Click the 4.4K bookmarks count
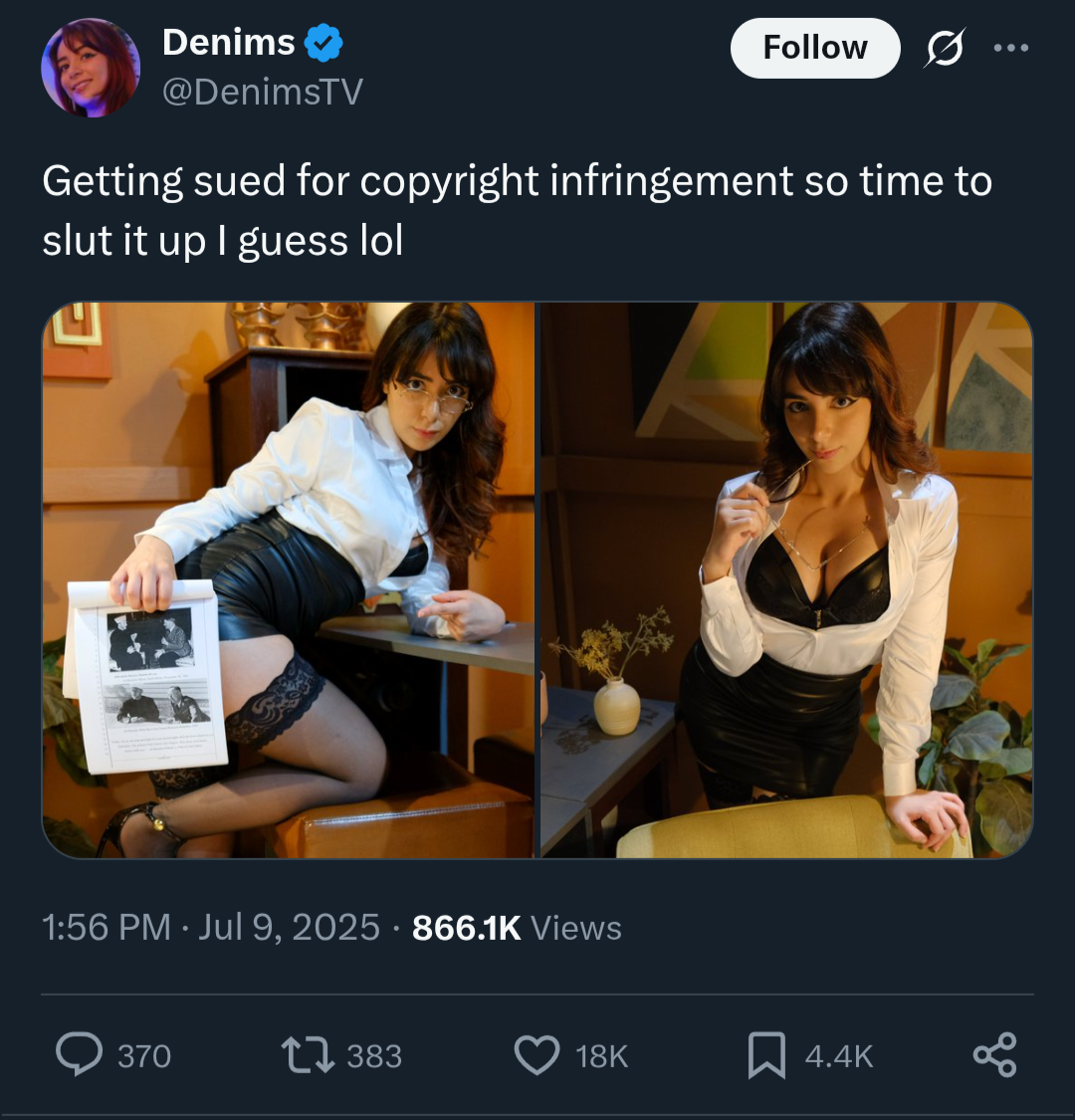 coord(839,1055)
